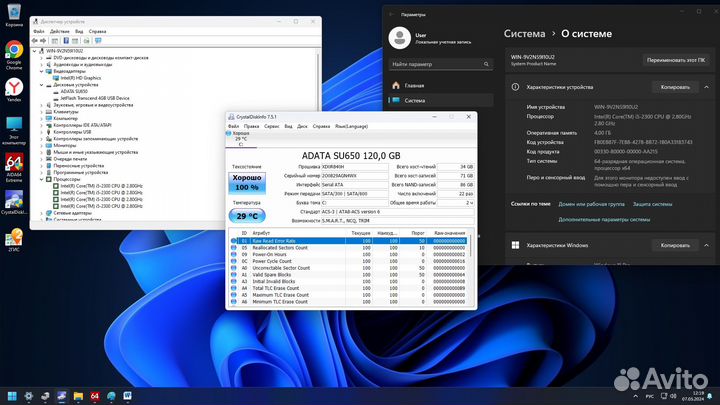The width and height of the screenshot is (720, 405).
Task: Collapse Характеристики Windows section chevron
Action: coord(706,245)
